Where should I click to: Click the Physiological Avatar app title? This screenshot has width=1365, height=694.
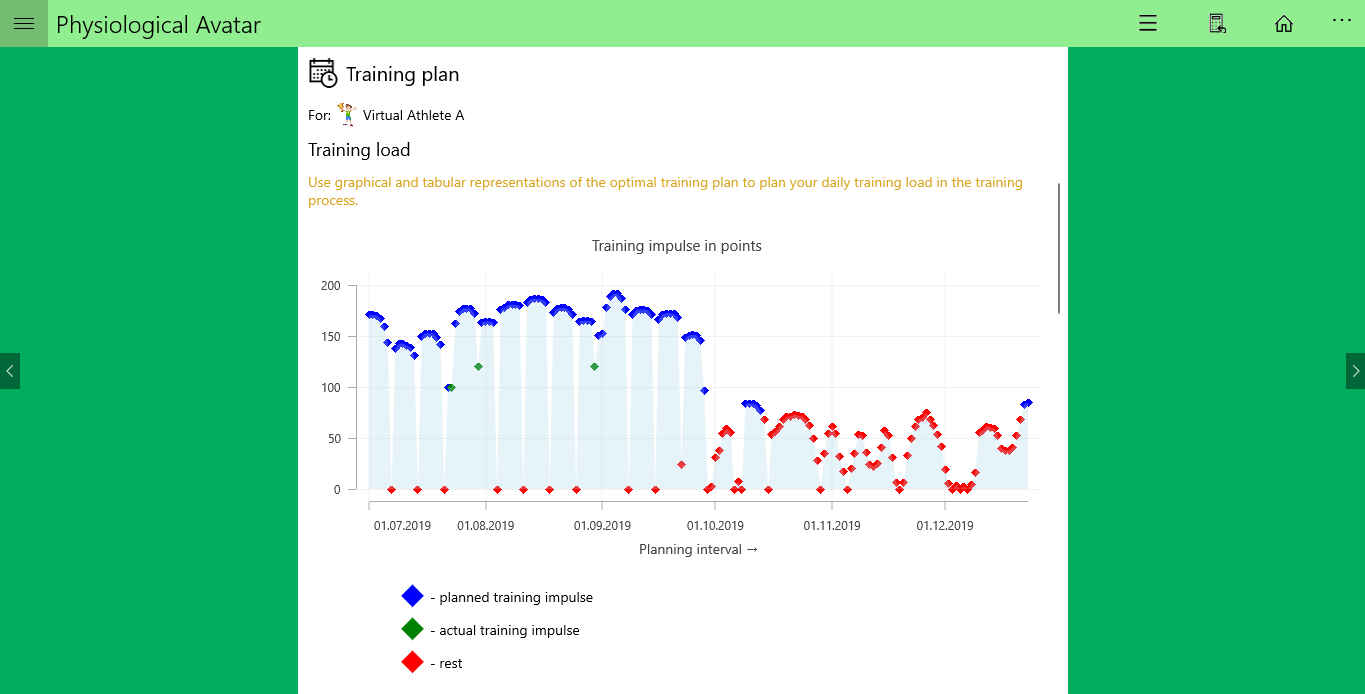pos(158,25)
